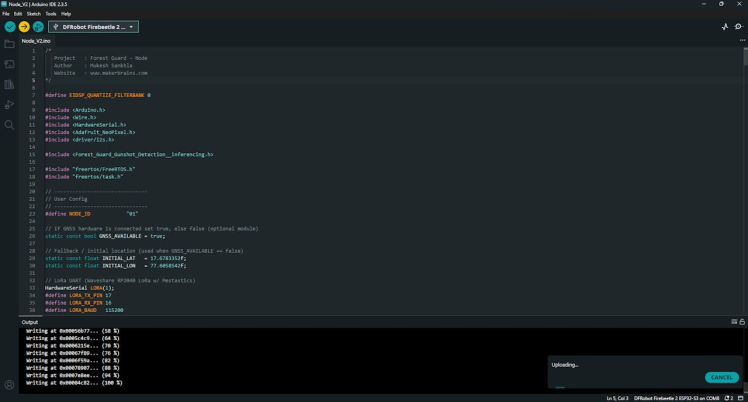Open the editor tab more-options ellipsis
This screenshot has width=748, height=402.
pyautogui.click(x=742, y=41)
